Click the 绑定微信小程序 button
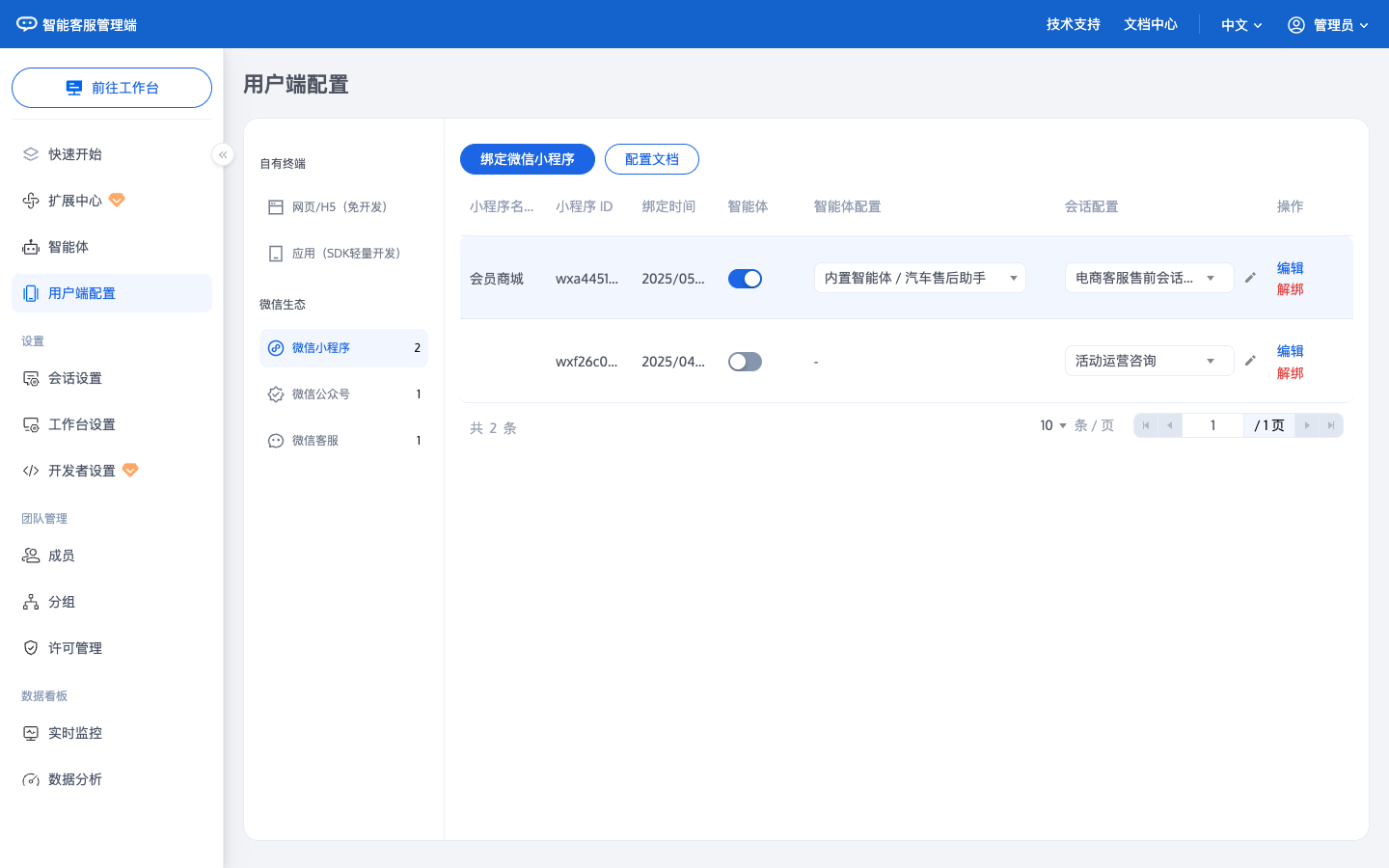 point(528,159)
